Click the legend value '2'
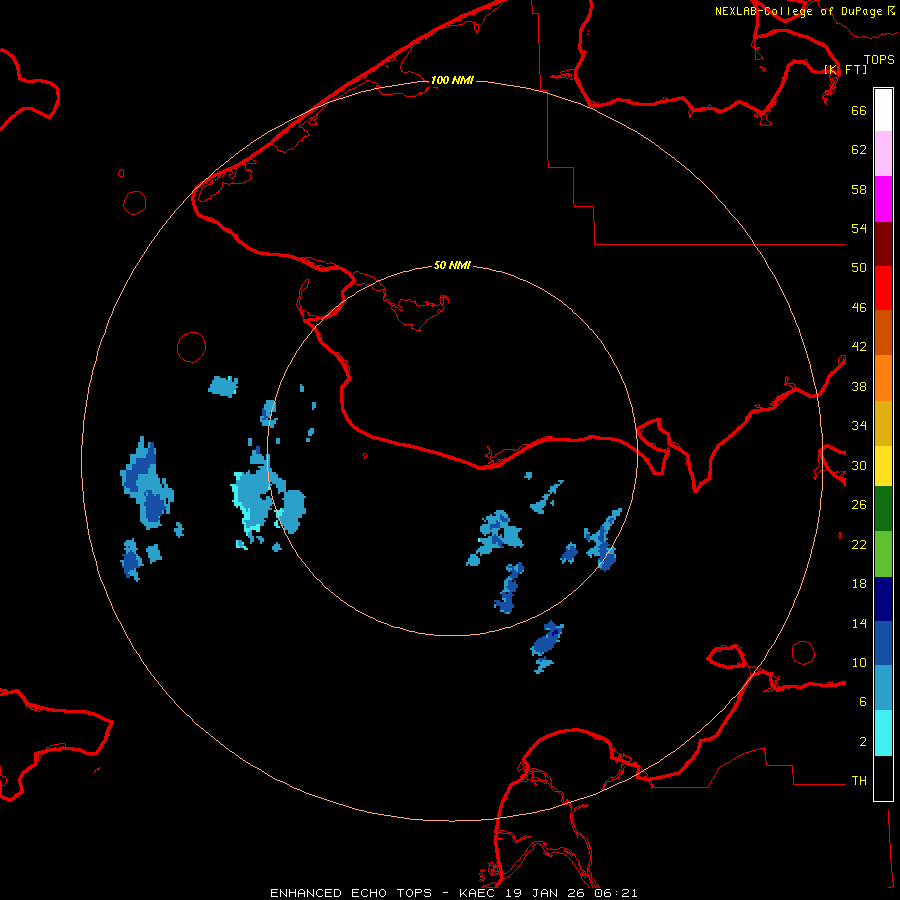900x900 pixels. point(863,742)
